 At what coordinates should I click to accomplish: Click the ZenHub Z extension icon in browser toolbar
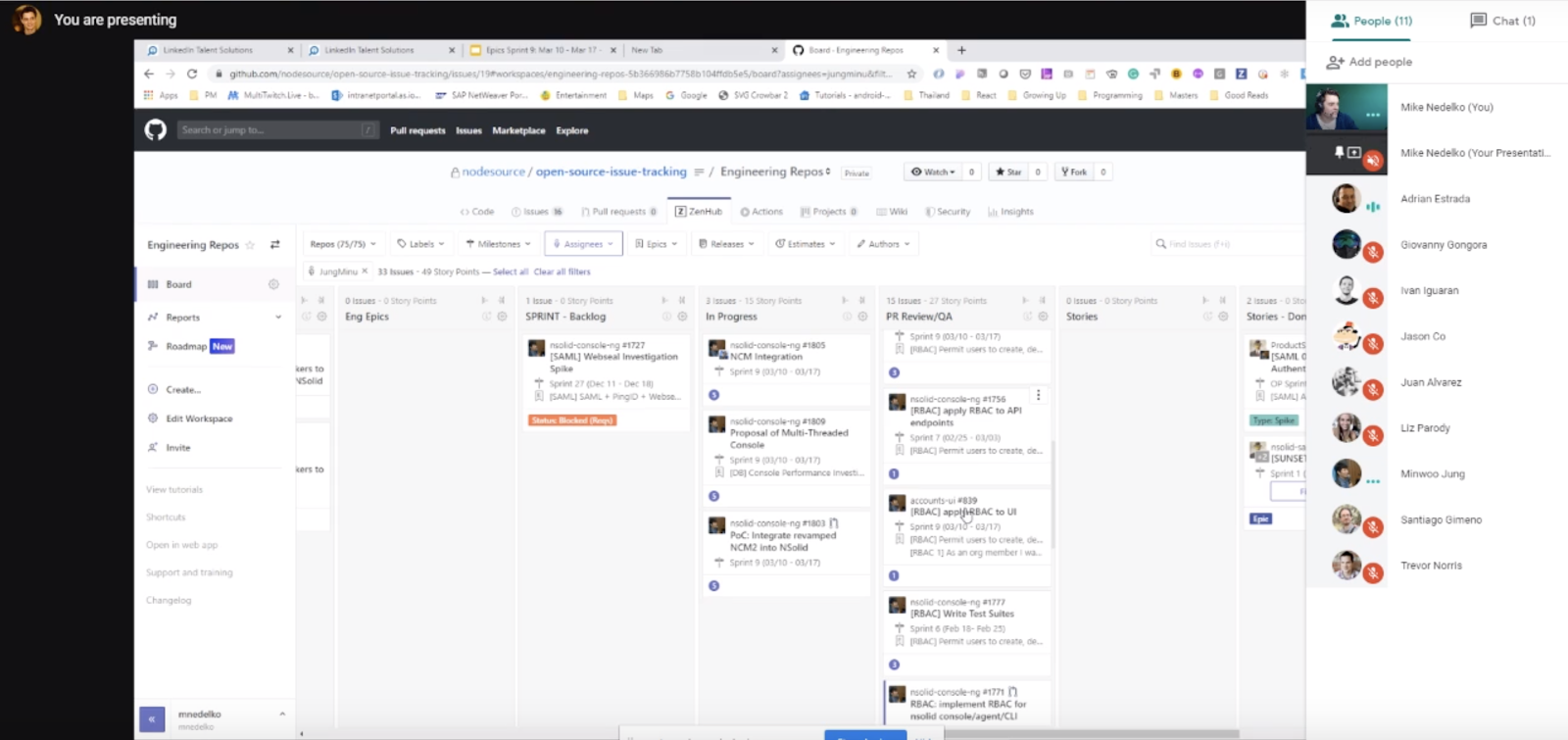[x=1241, y=74]
